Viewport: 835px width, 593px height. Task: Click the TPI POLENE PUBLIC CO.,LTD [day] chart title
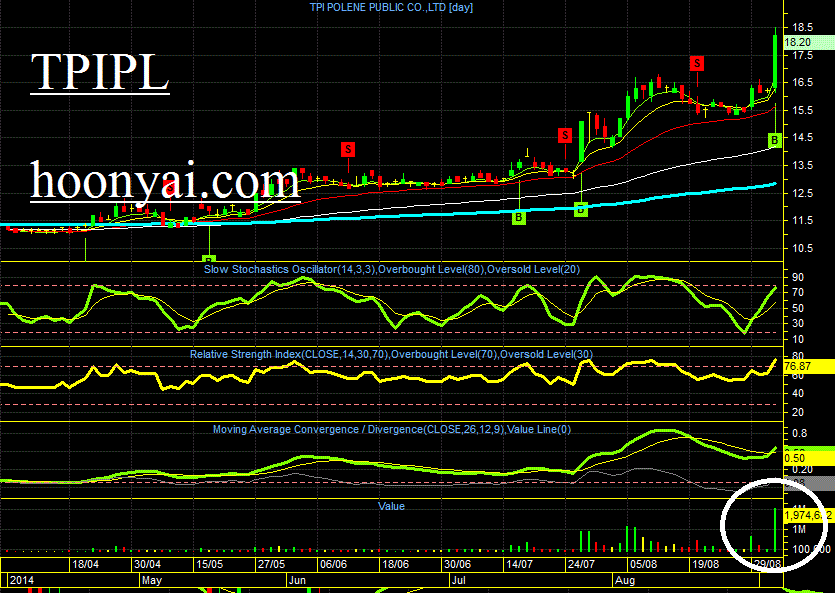coord(391,7)
